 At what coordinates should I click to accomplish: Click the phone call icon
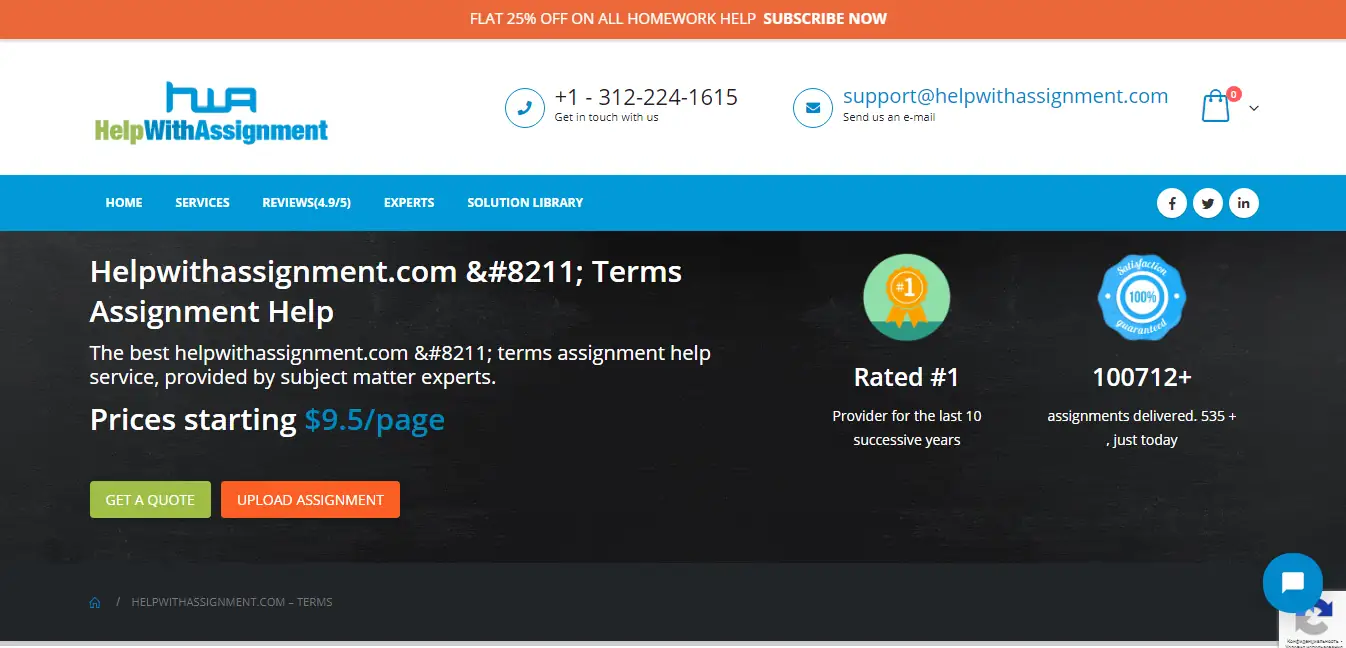coord(525,108)
